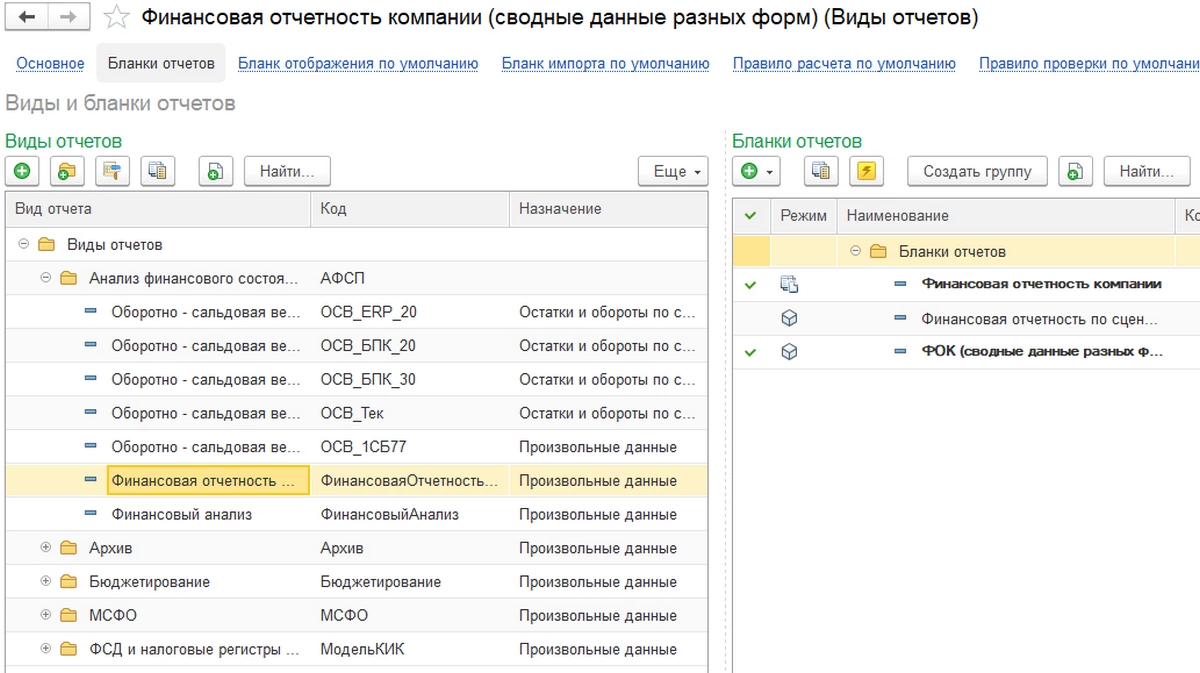Expand the Бюджетирование folder
Viewport: 1200px width, 673px height.
[45, 581]
